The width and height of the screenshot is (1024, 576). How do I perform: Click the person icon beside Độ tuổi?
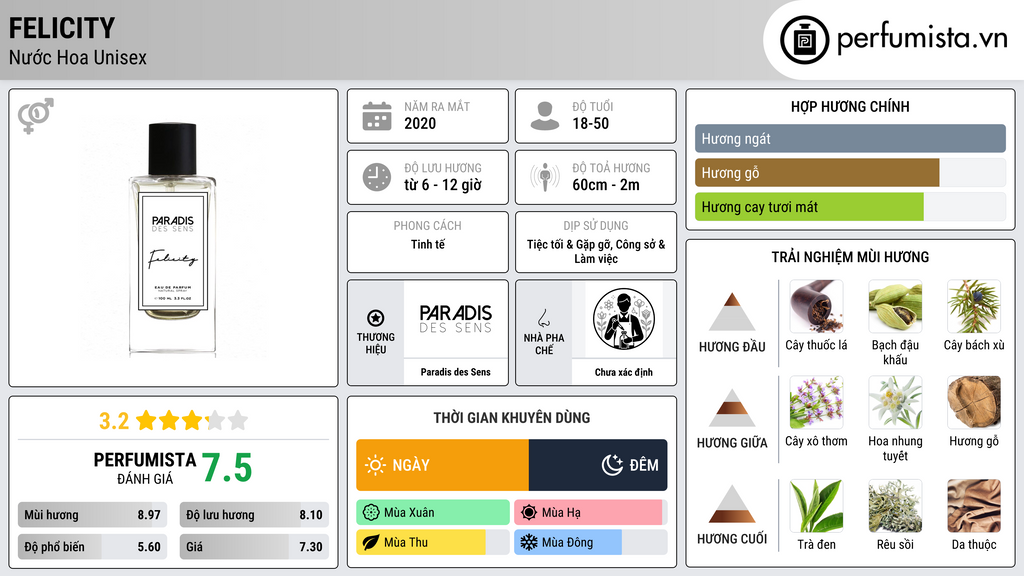[545, 116]
